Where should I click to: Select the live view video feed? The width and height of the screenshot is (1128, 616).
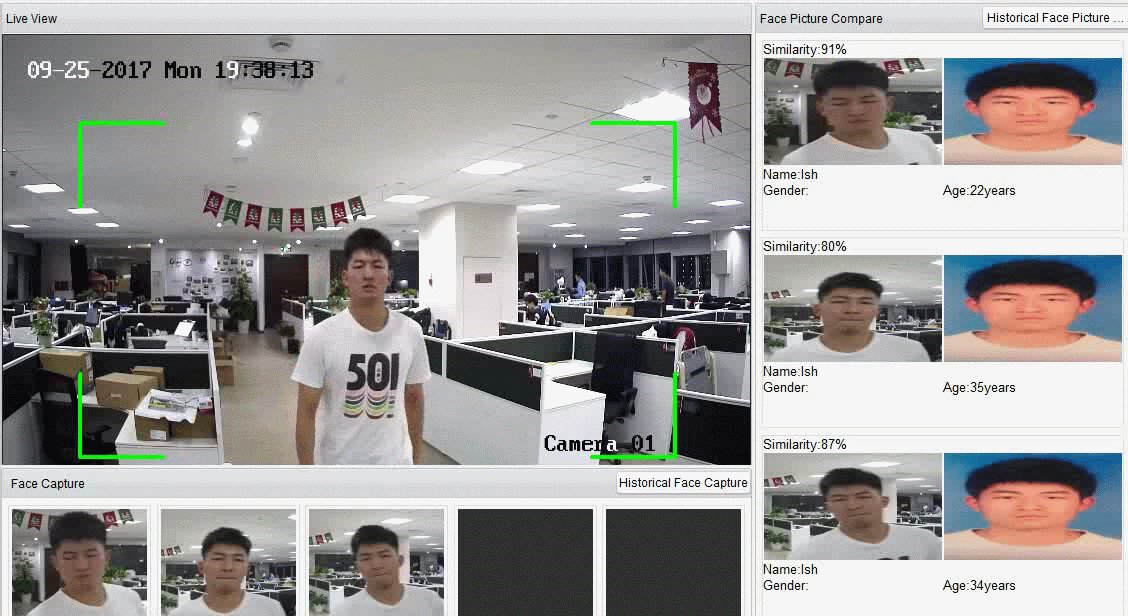(376, 250)
